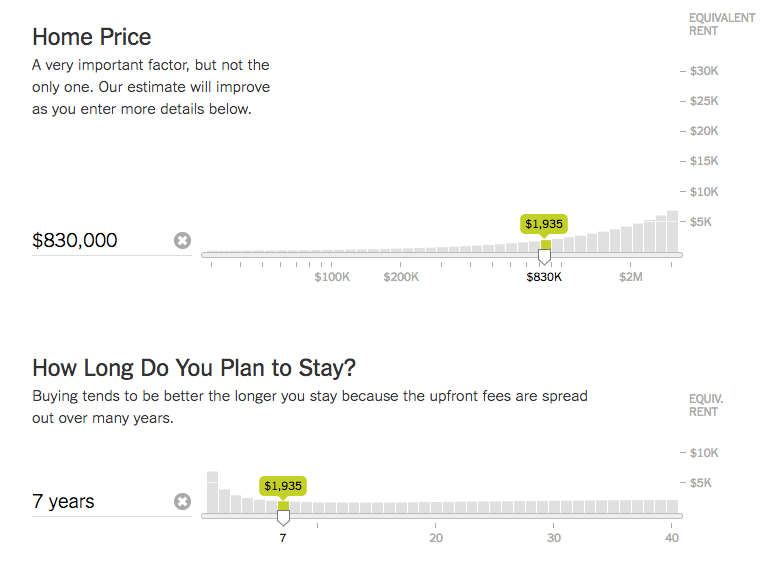The image size is (770, 573).
Task: Click the tallest first bar in stay chart
Action: click(212, 491)
